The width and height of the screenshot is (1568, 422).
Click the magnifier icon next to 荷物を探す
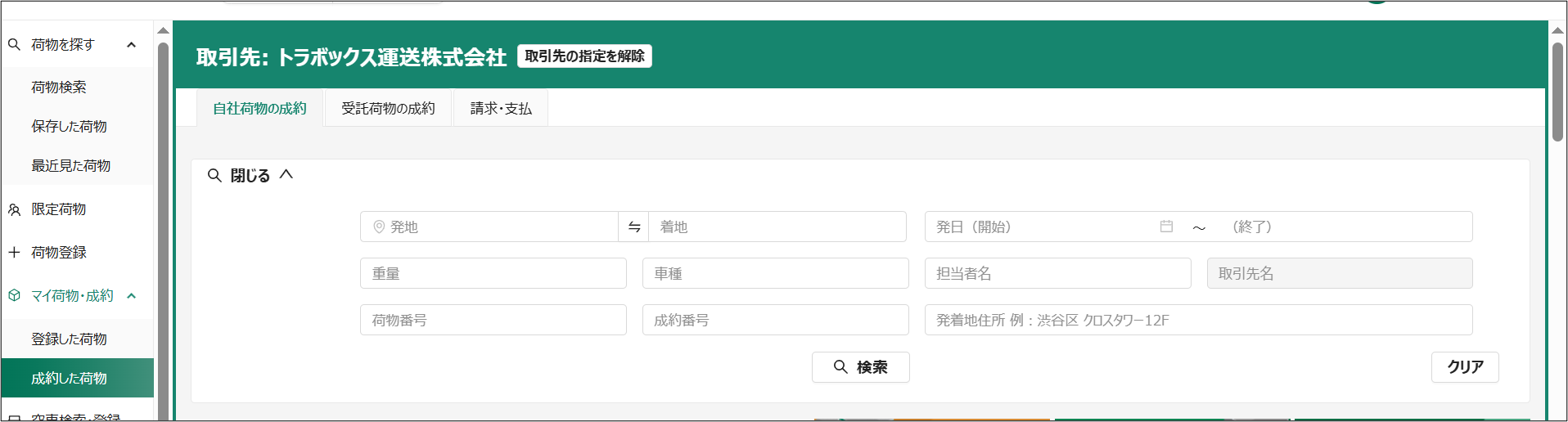coord(14,44)
